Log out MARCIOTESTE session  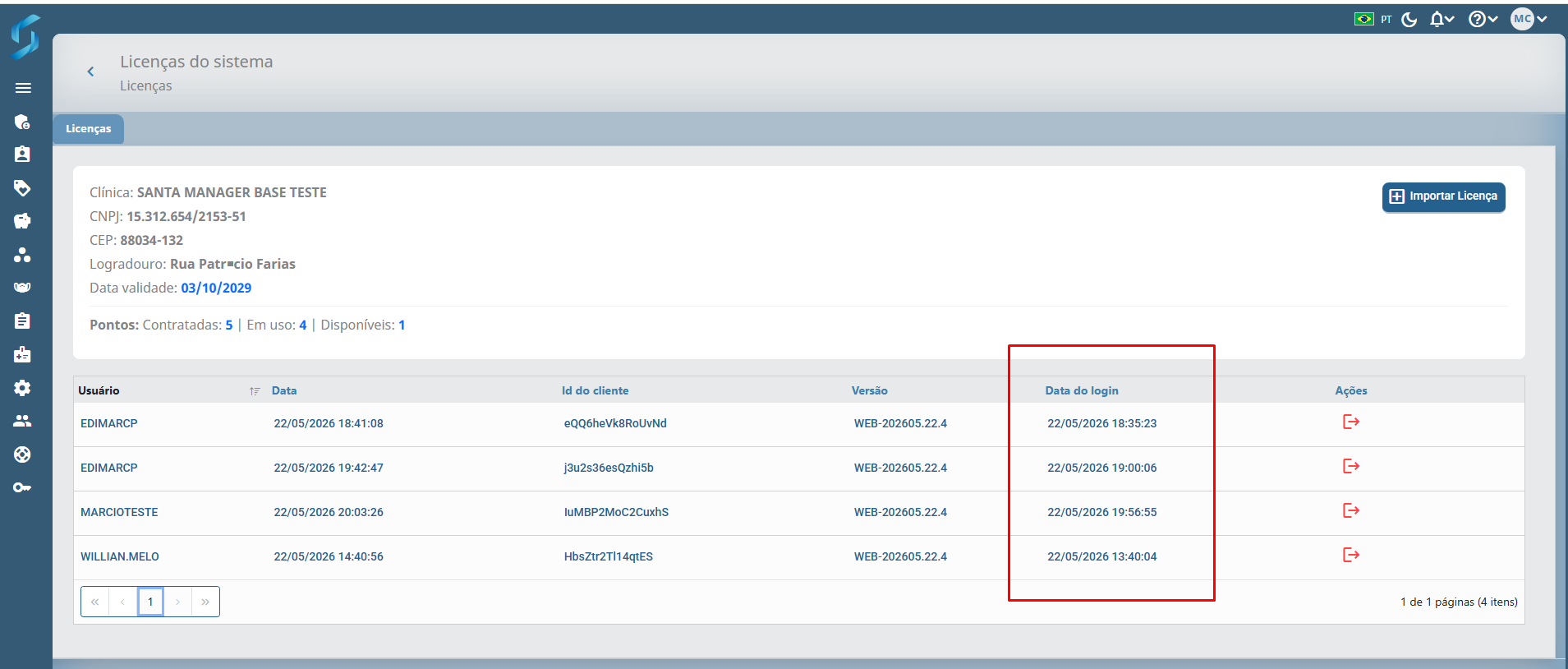(1350, 511)
